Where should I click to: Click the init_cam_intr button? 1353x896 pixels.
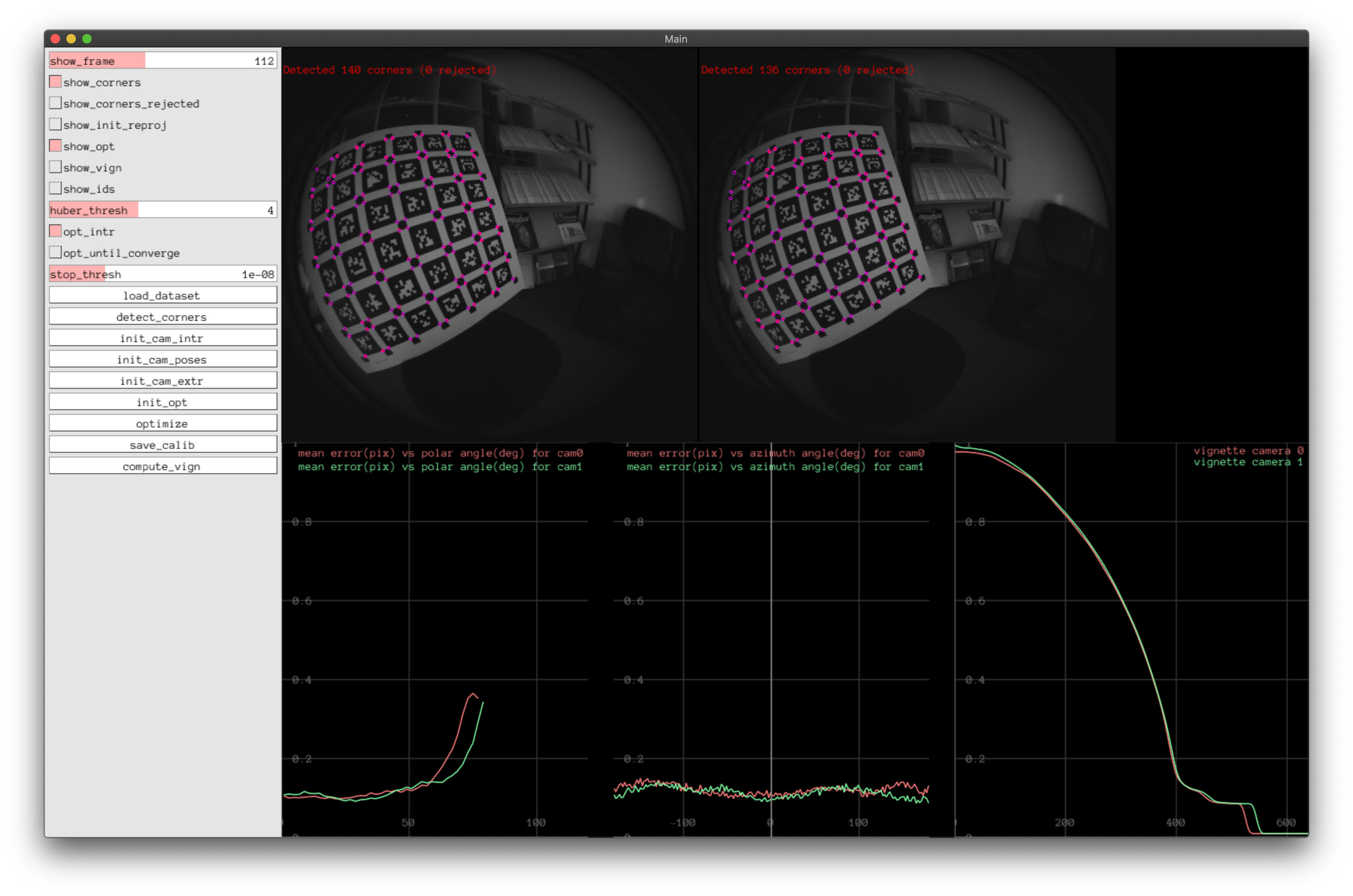click(x=163, y=338)
